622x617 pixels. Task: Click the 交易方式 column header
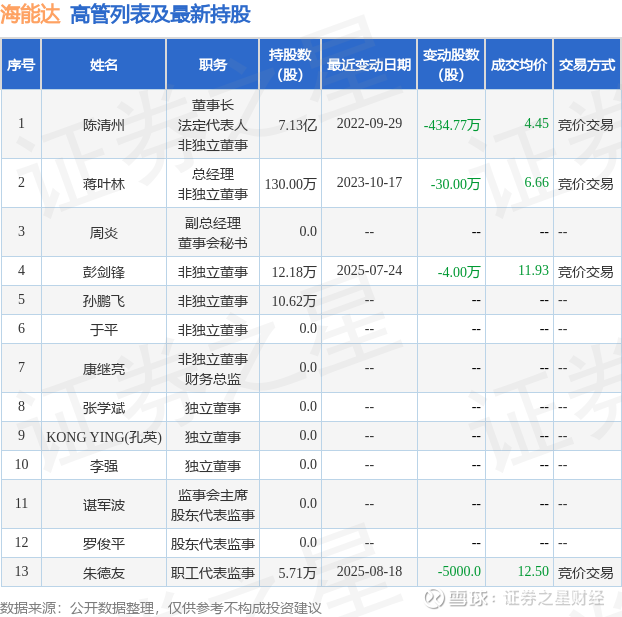587,64
